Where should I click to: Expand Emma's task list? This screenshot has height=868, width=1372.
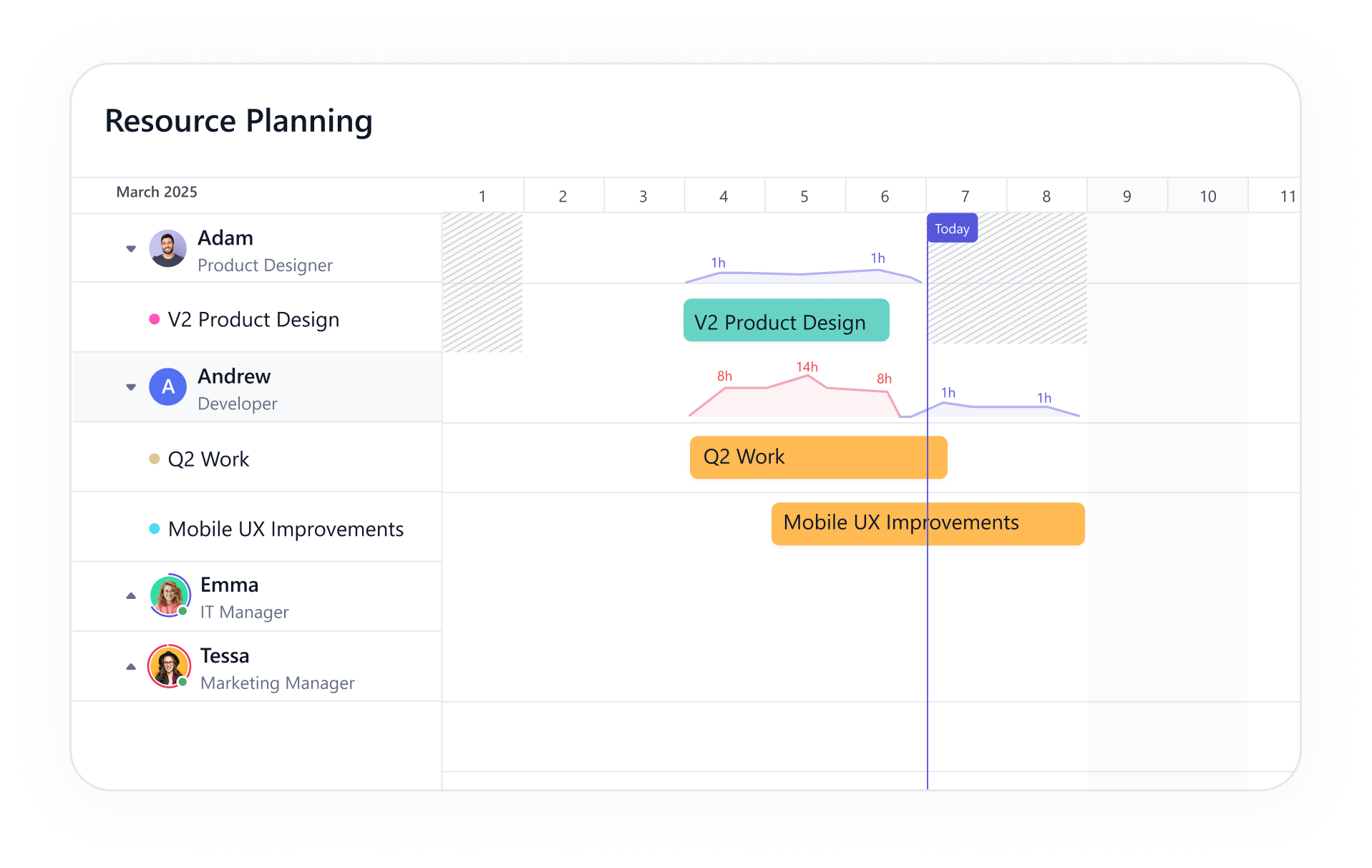pyautogui.click(x=131, y=595)
